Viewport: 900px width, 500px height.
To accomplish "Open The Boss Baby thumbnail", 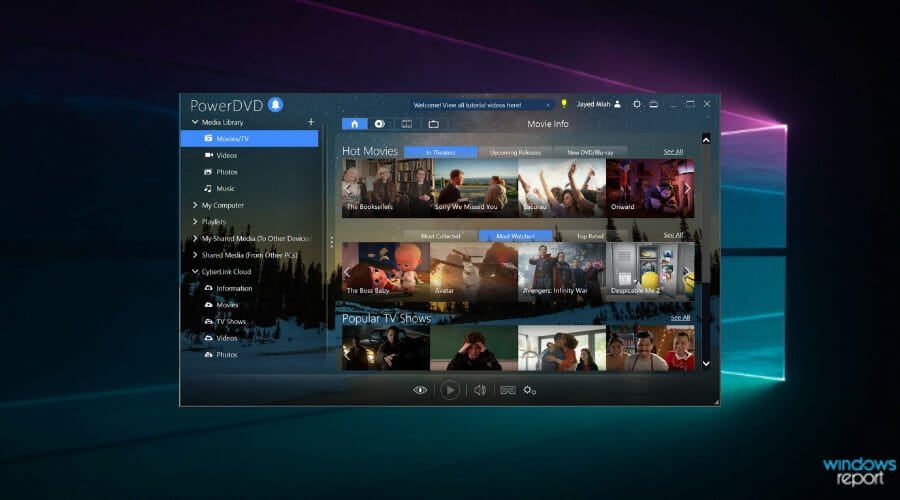I will (x=386, y=272).
